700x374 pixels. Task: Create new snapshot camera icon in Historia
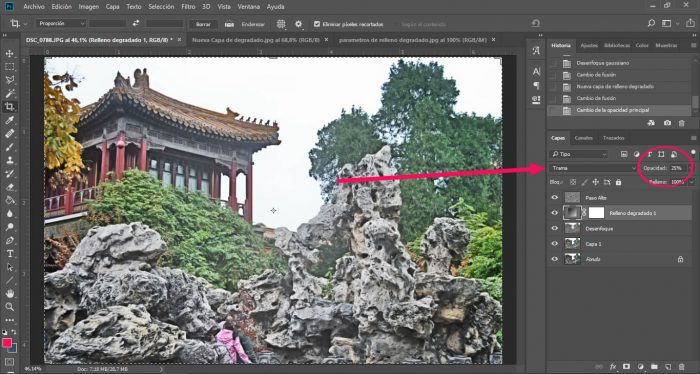tap(667, 123)
